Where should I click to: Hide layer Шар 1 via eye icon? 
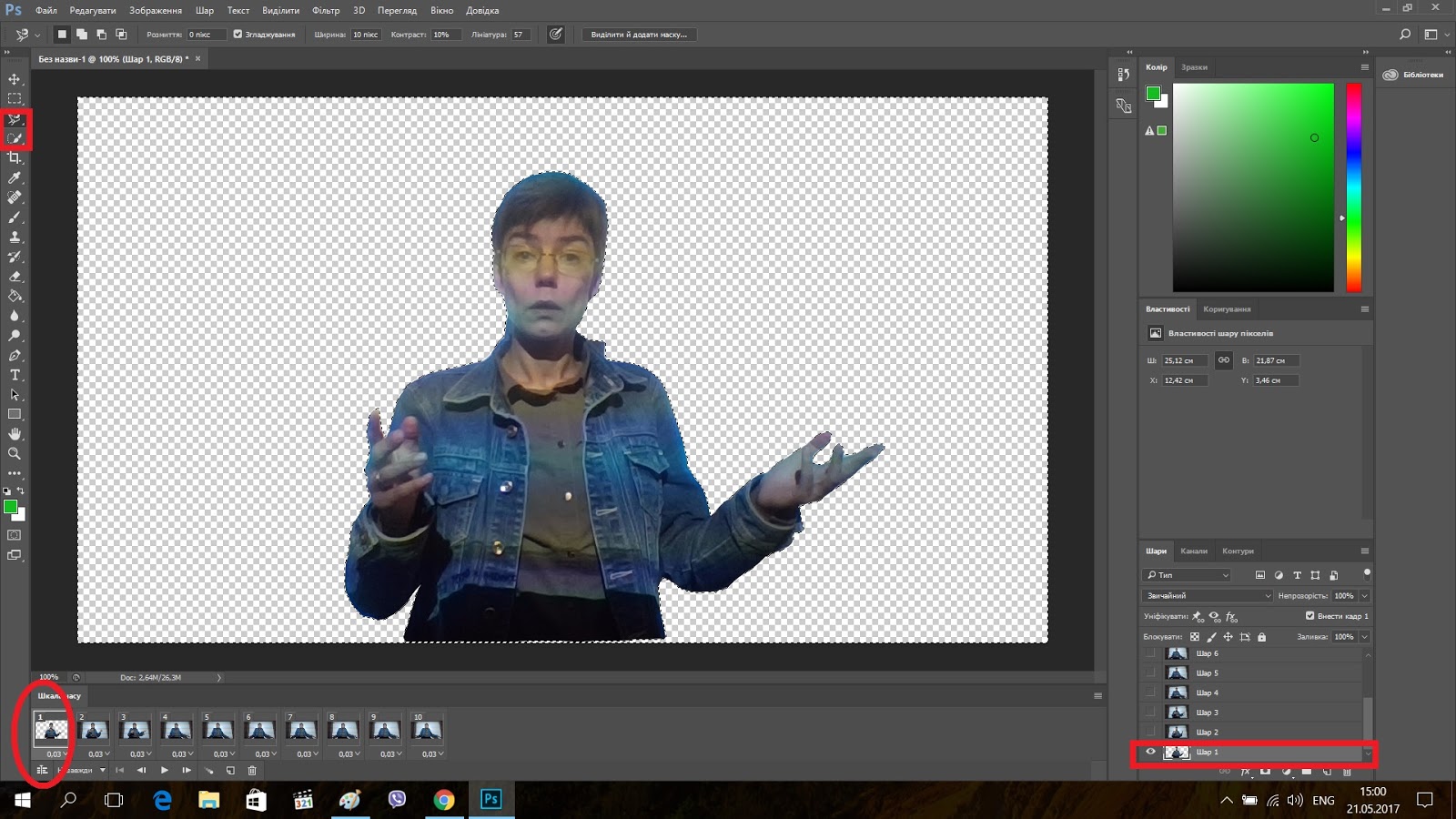1150,752
